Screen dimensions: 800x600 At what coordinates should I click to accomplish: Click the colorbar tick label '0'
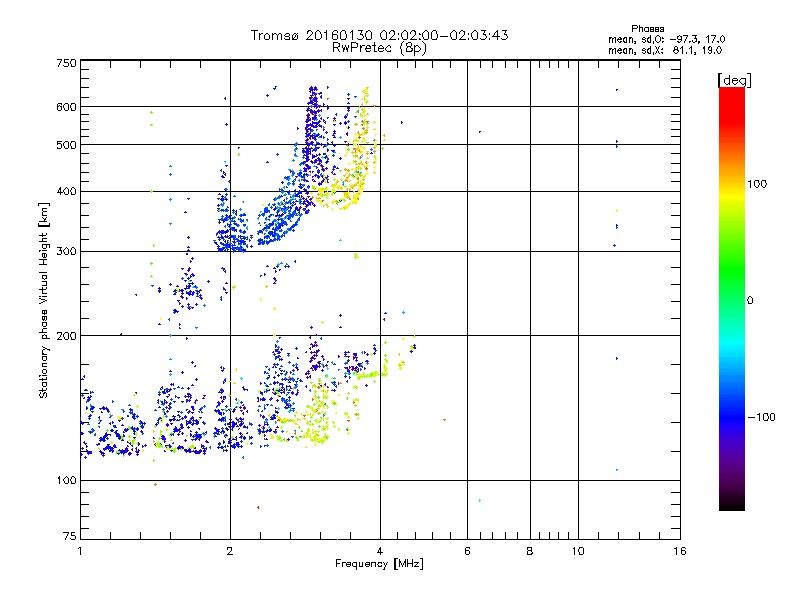pyautogui.click(x=750, y=301)
